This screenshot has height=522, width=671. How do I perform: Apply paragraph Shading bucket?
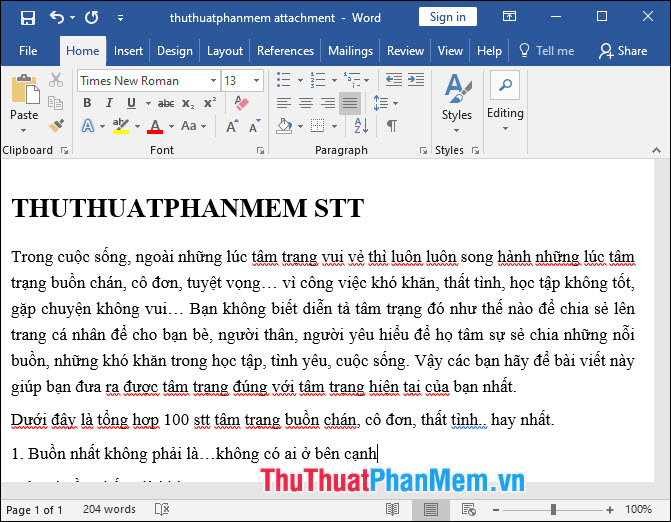click(x=285, y=126)
